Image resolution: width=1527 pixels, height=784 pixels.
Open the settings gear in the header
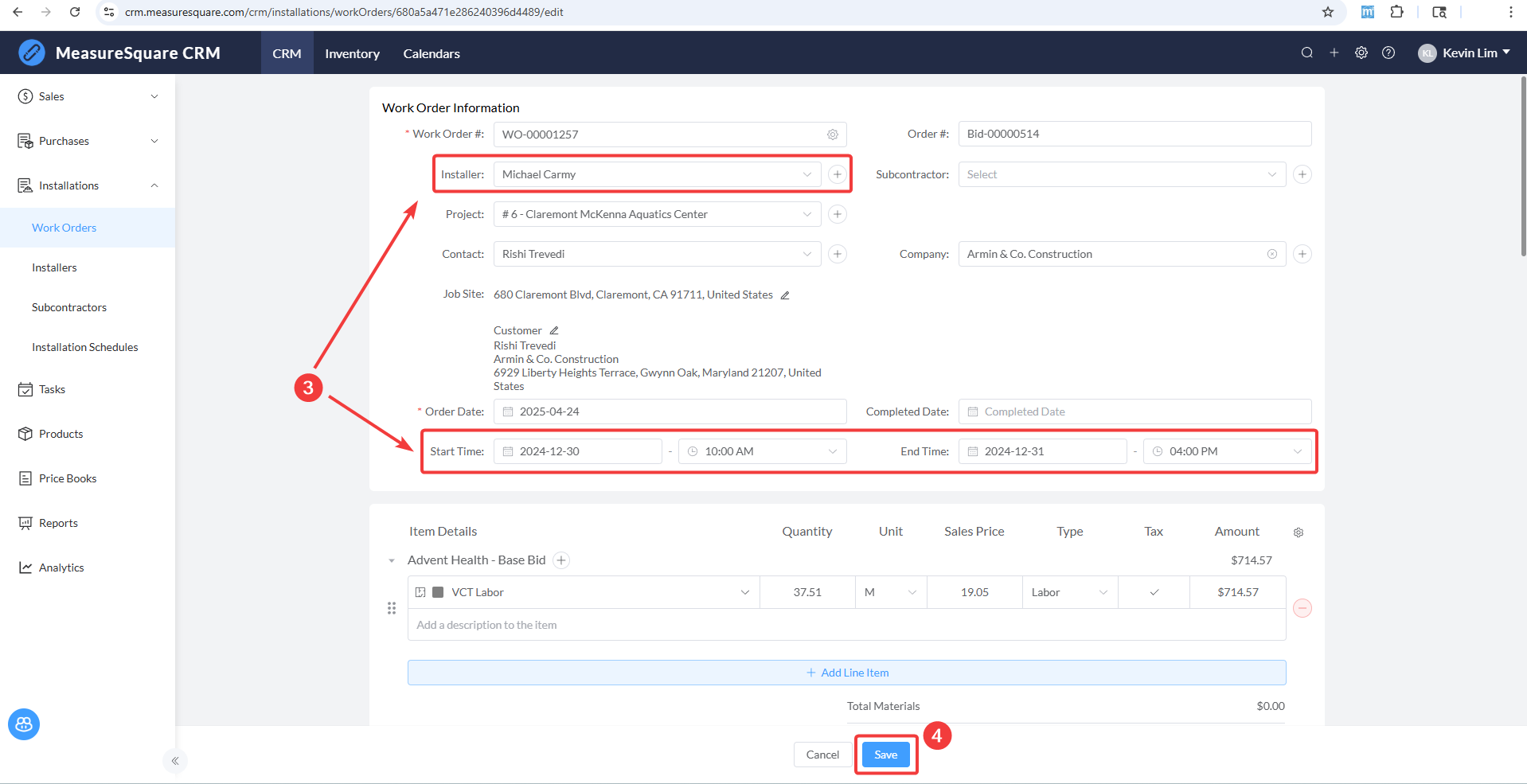coord(1361,53)
